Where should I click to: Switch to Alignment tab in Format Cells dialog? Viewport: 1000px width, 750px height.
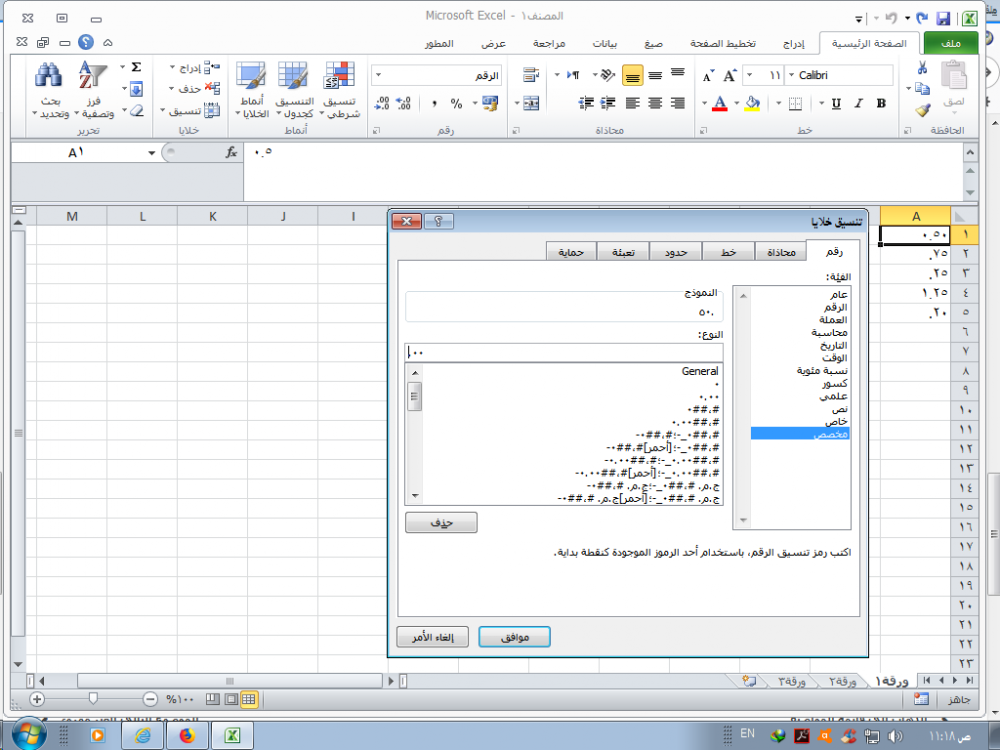[781, 252]
